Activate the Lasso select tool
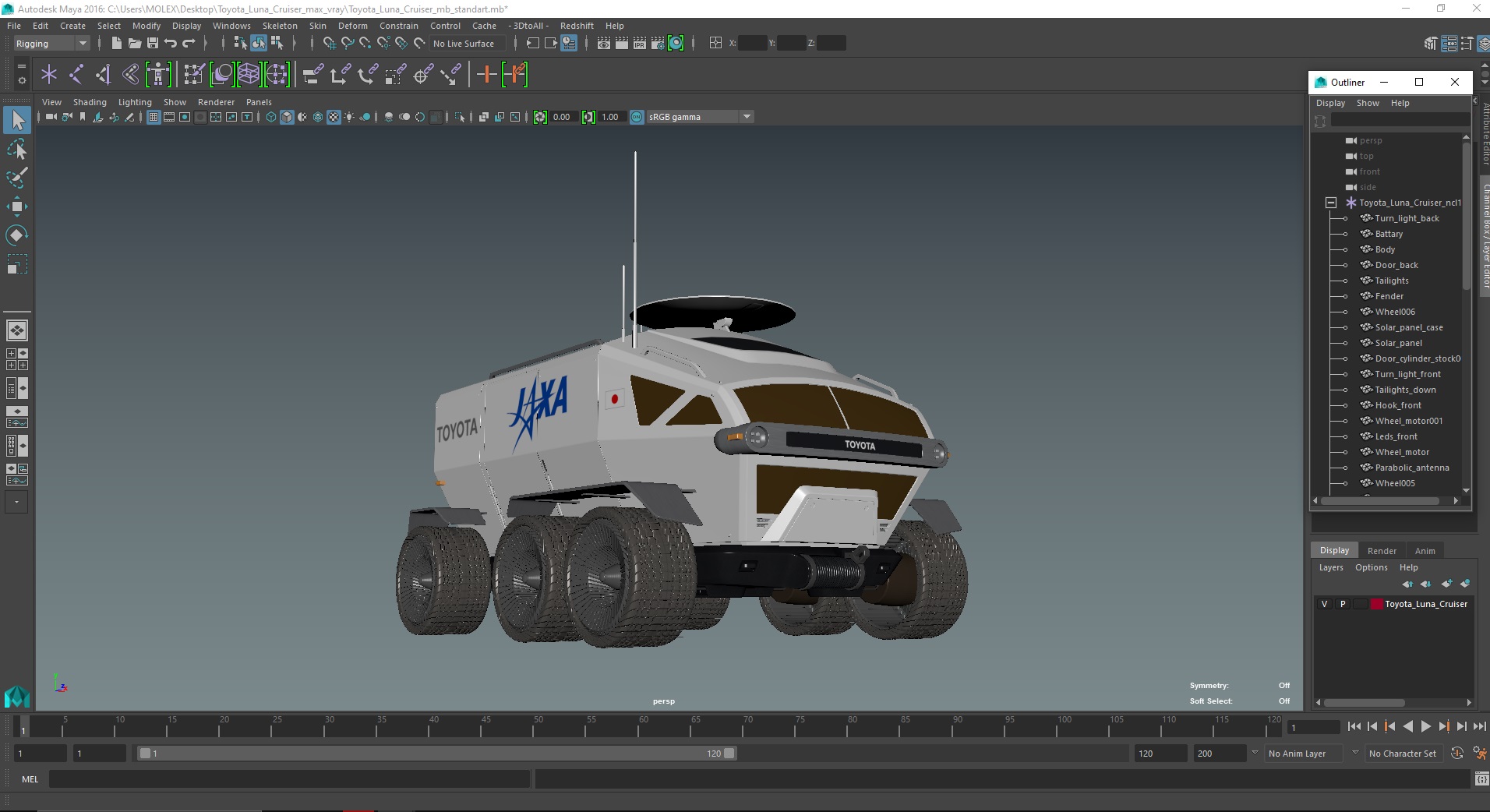 [17, 149]
